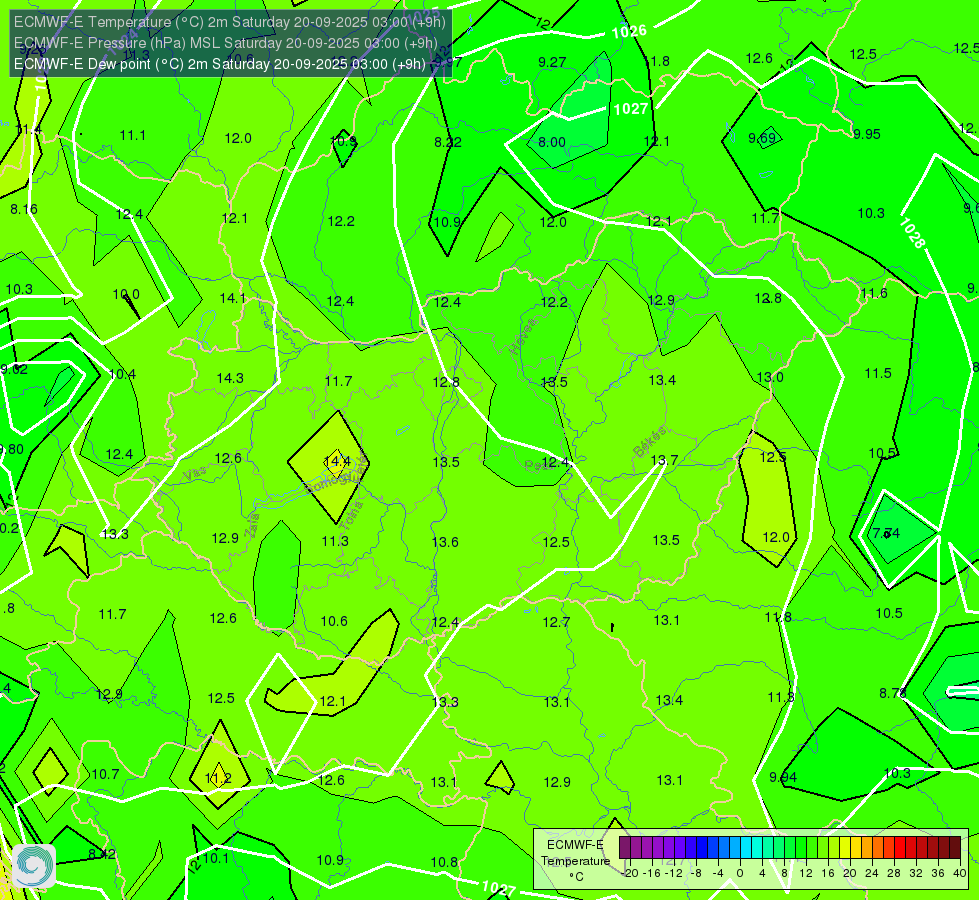Click the 8.00 temperature value
This screenshot has width=979, height=900.
552,142
